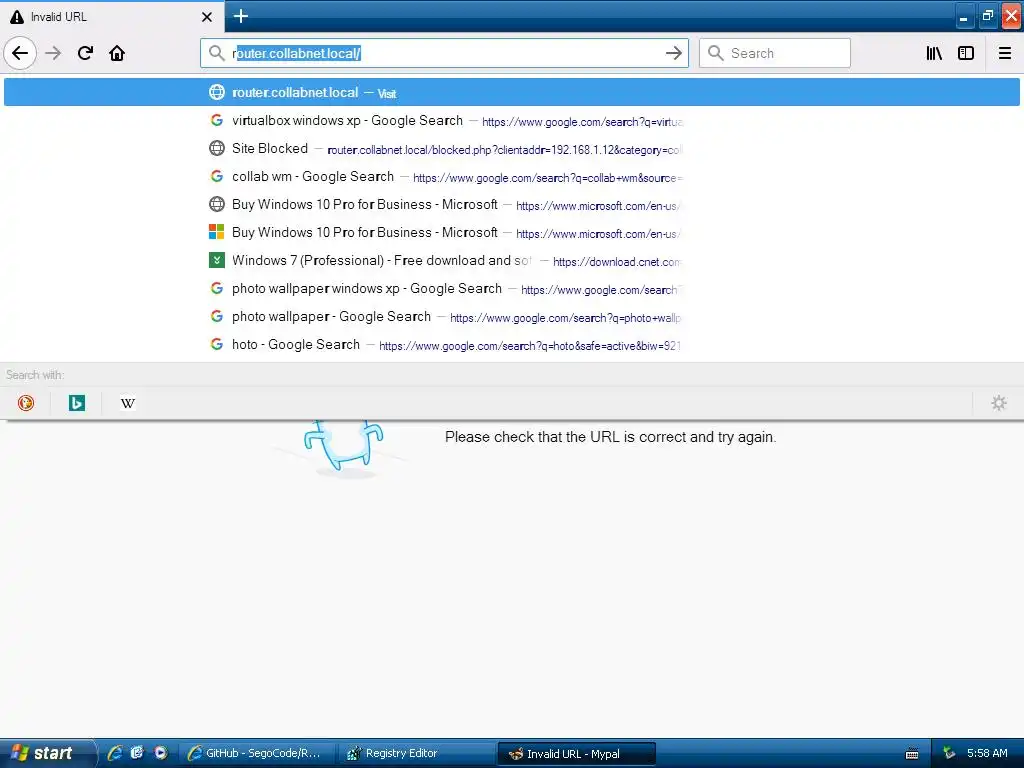Click the keyboard icon in system tray
The image size is (1024, 768).
(x=912, y=754)
